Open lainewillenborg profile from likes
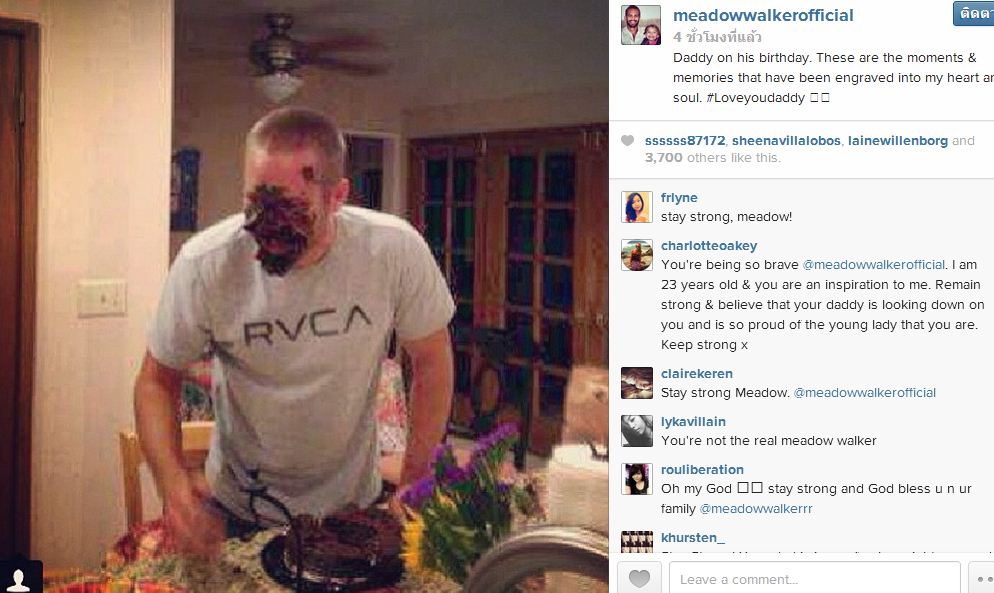This screenshot has height=593, width=994. pyautogui.click(x=898, y=141)
